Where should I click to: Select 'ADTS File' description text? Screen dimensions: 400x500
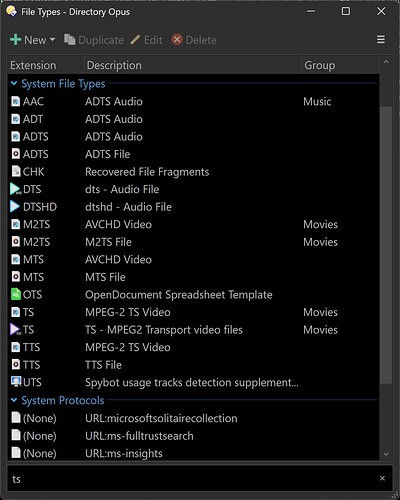pos(108,154)
